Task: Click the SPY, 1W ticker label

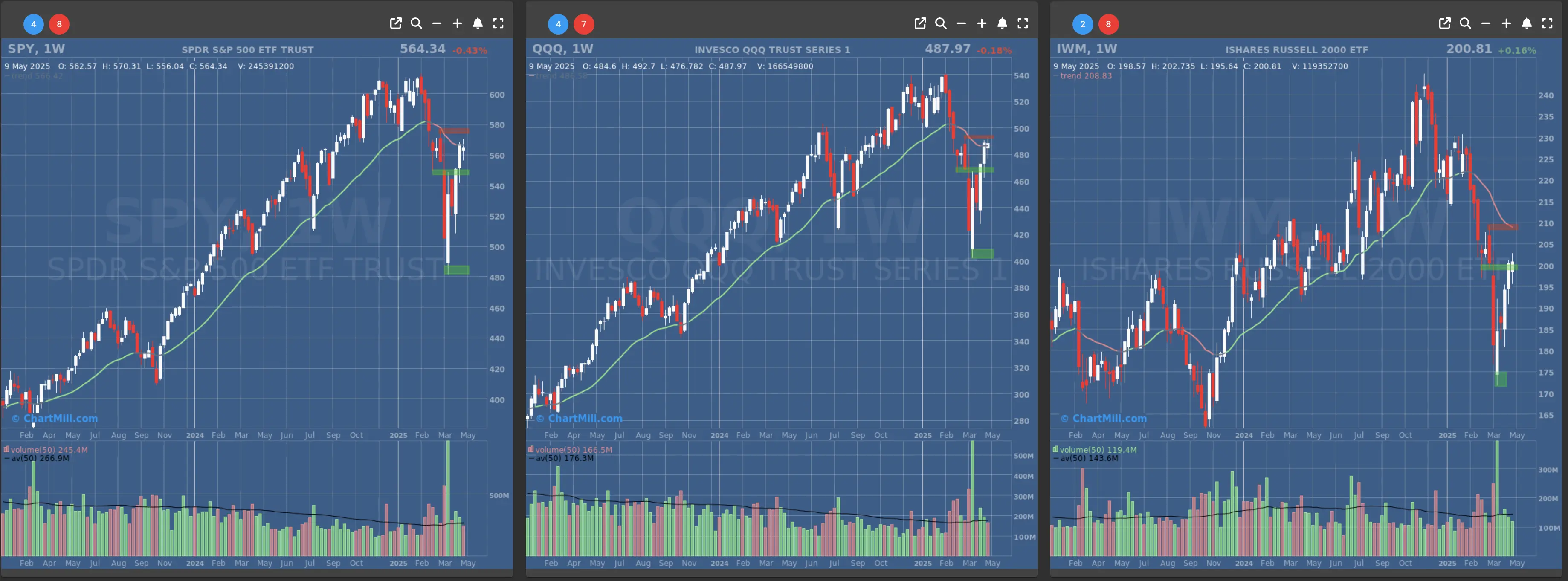Action: pos(37,49)
